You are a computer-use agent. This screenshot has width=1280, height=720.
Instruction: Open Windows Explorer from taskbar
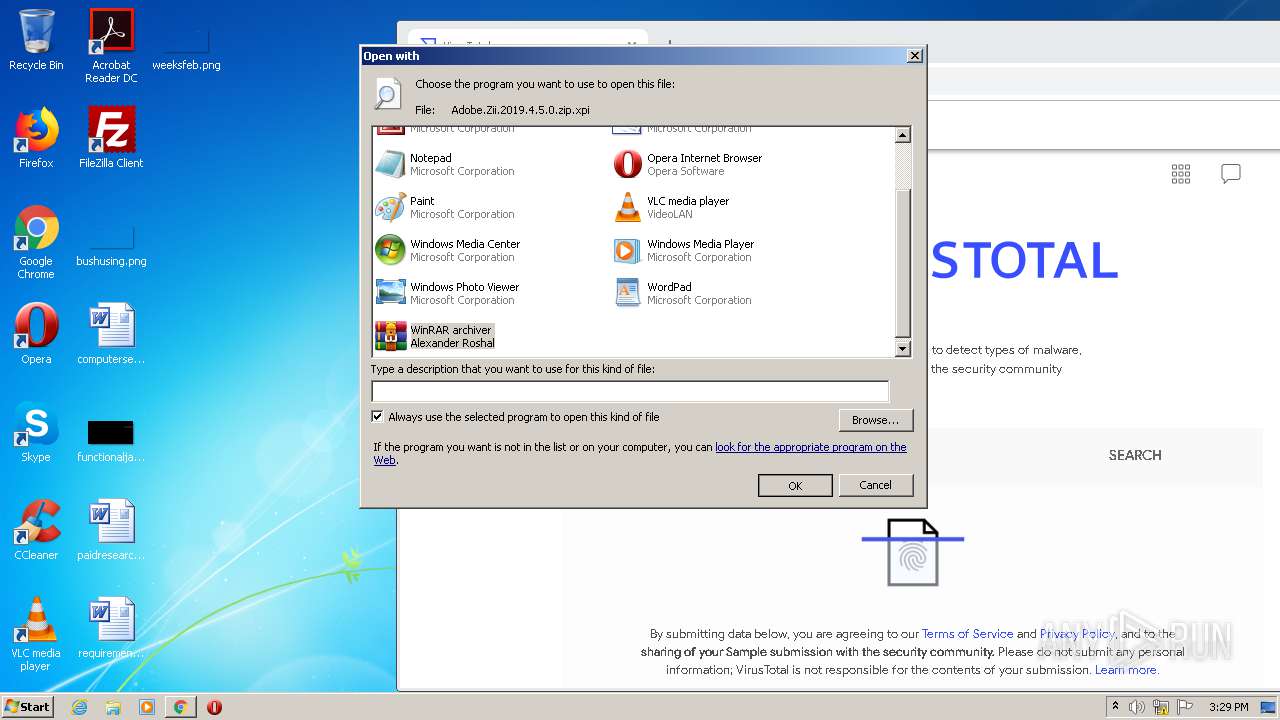[x=113, y=707]
